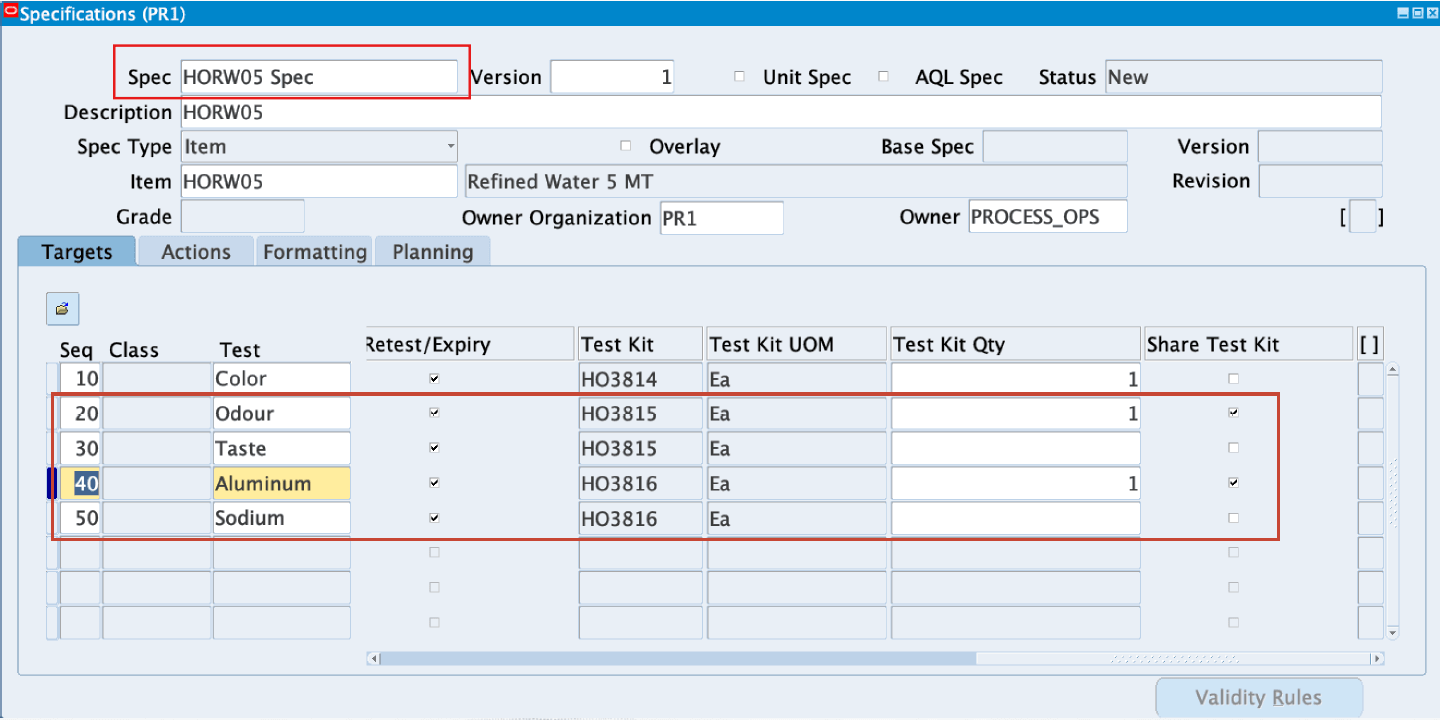Click the Owner field PROCESS_OPS
This screenshot has width=1440, height=720.
click(x=1048, y=216)
